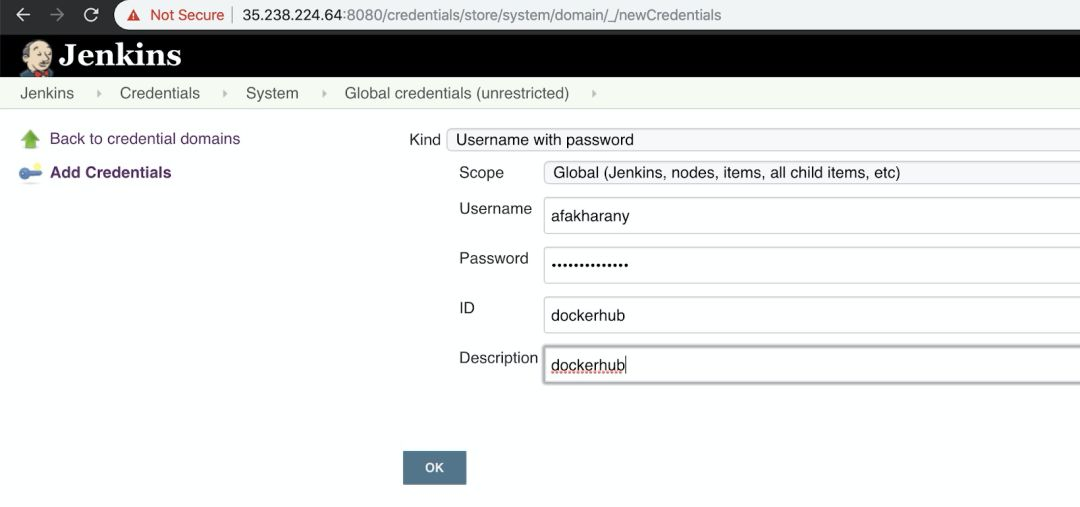Screen dimensions: 1080x507
Task: Reload the page with refresh icon
Action: pos(91,15)
